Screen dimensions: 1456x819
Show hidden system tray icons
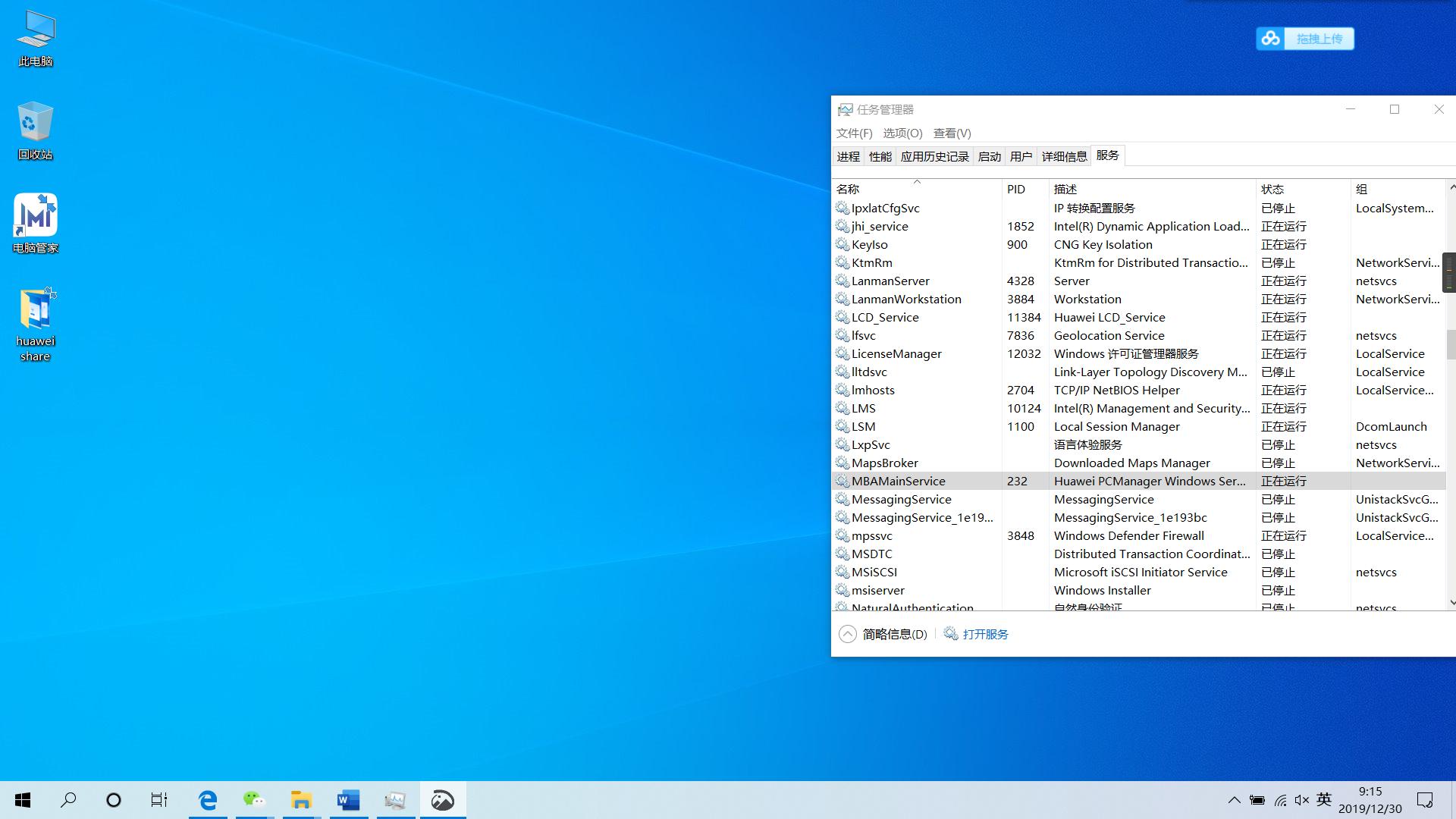click(1234, 800)
